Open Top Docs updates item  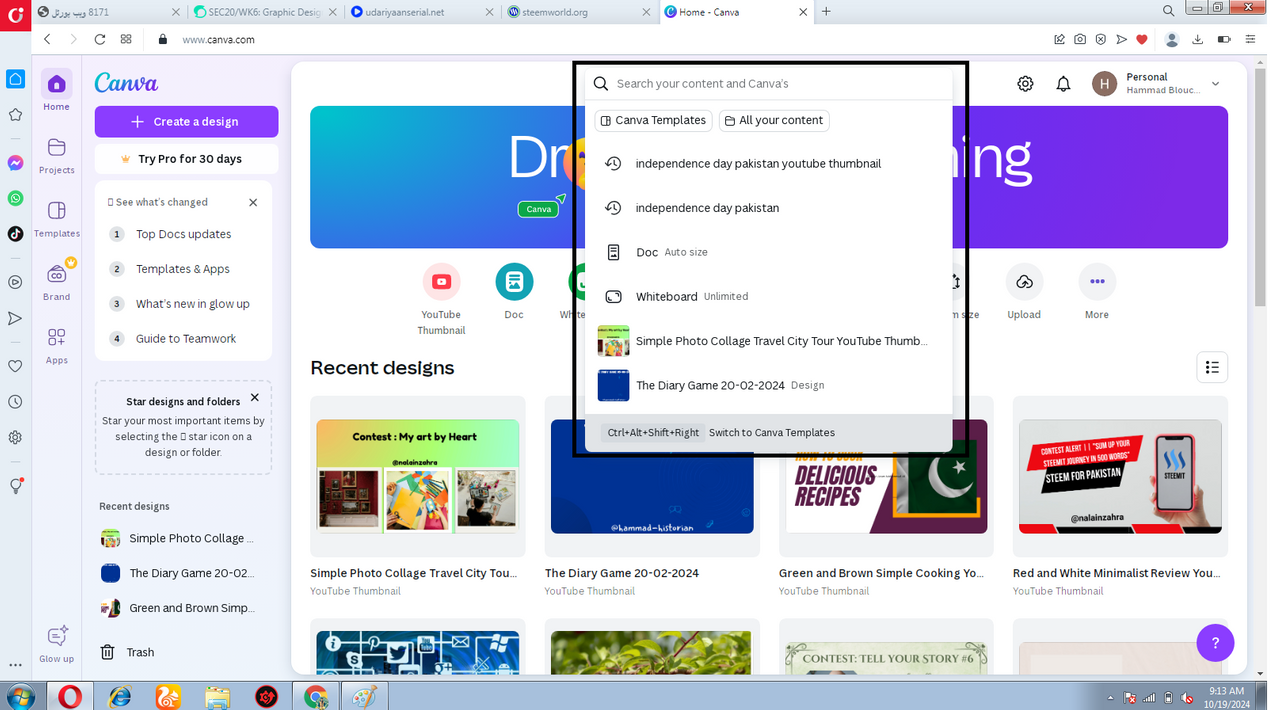[x=183, y=234]
